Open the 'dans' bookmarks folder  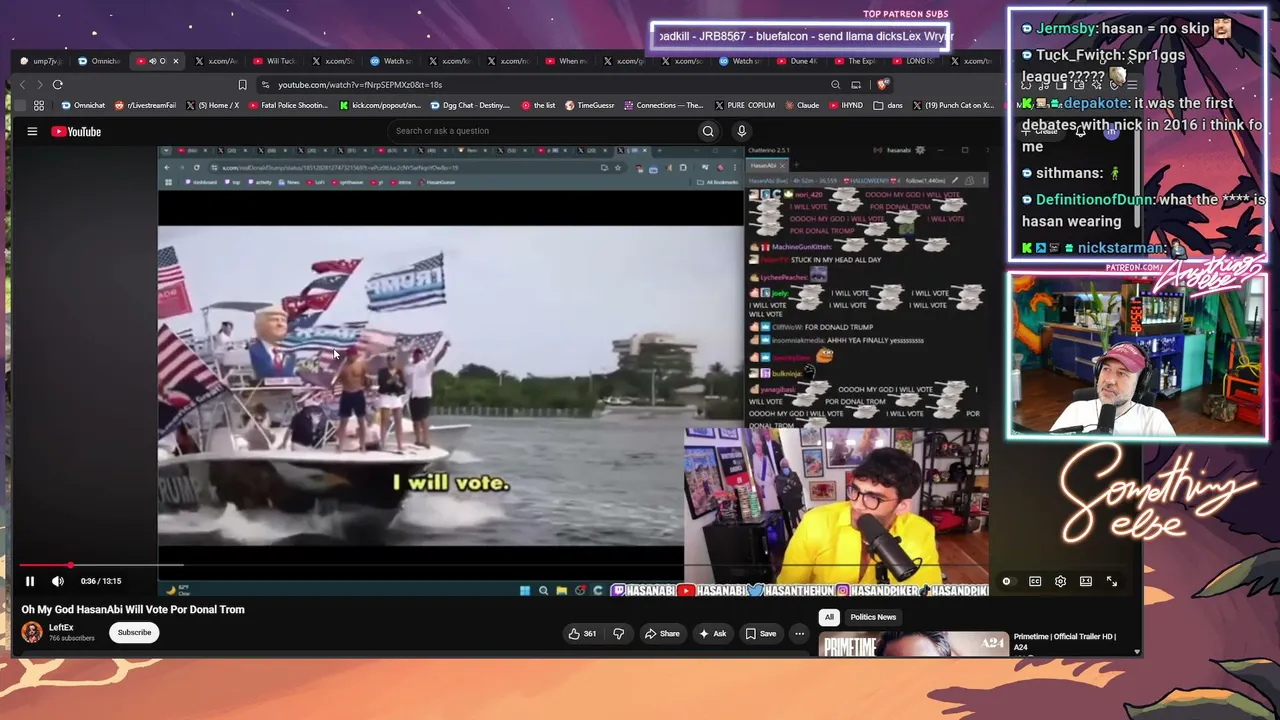point(888,105)
